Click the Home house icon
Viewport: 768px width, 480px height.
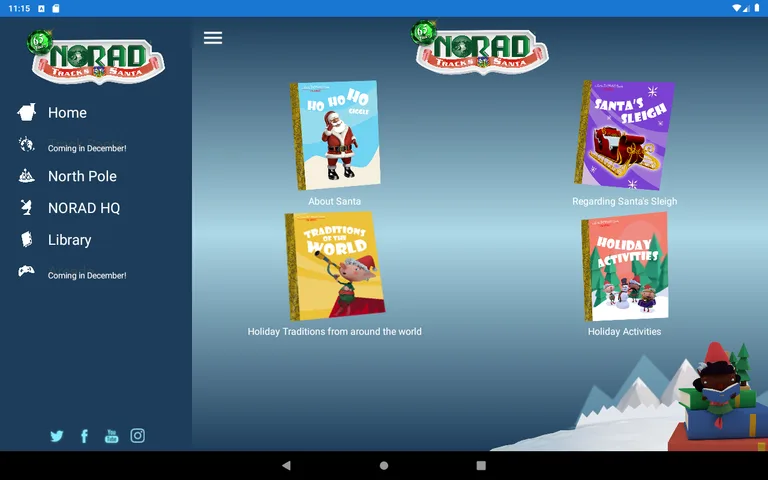pyautogui.click(x=26, y=112)
